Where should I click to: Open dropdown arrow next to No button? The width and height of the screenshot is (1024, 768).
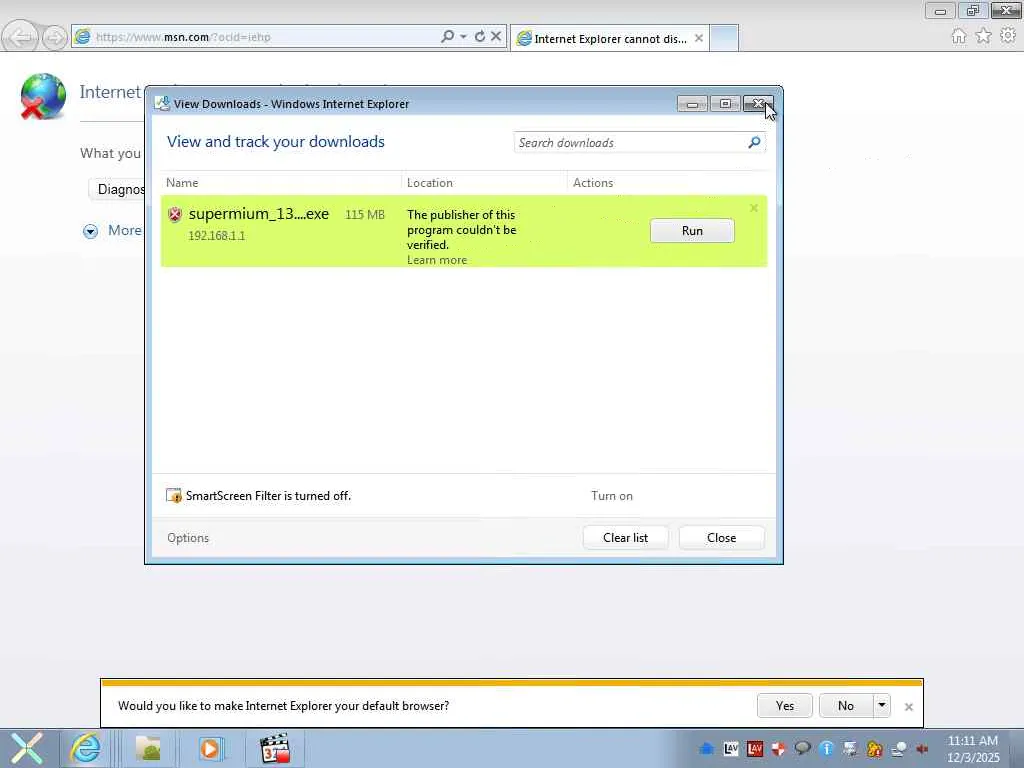point(882,705)
